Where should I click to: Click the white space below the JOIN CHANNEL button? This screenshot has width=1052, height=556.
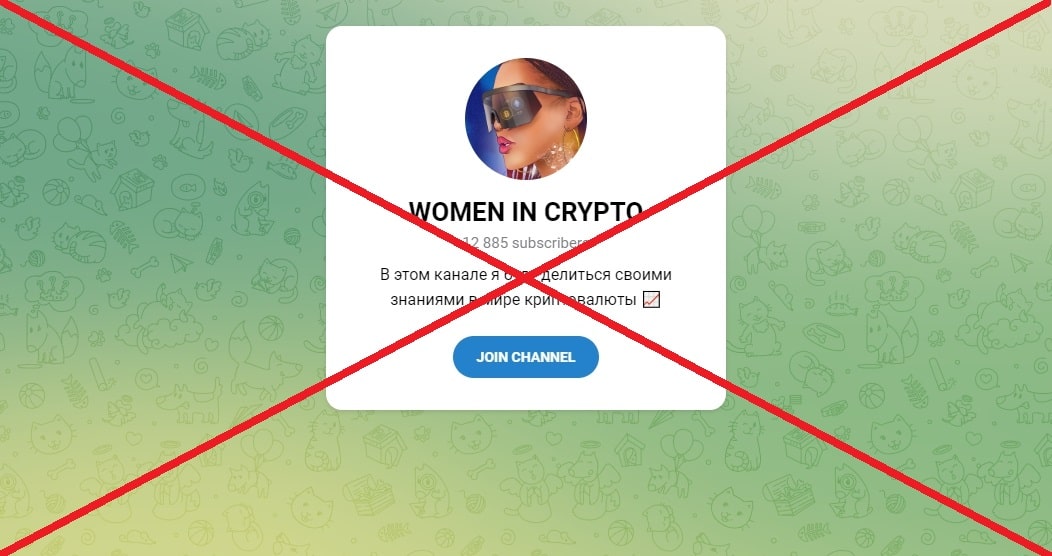coord(525,394)
